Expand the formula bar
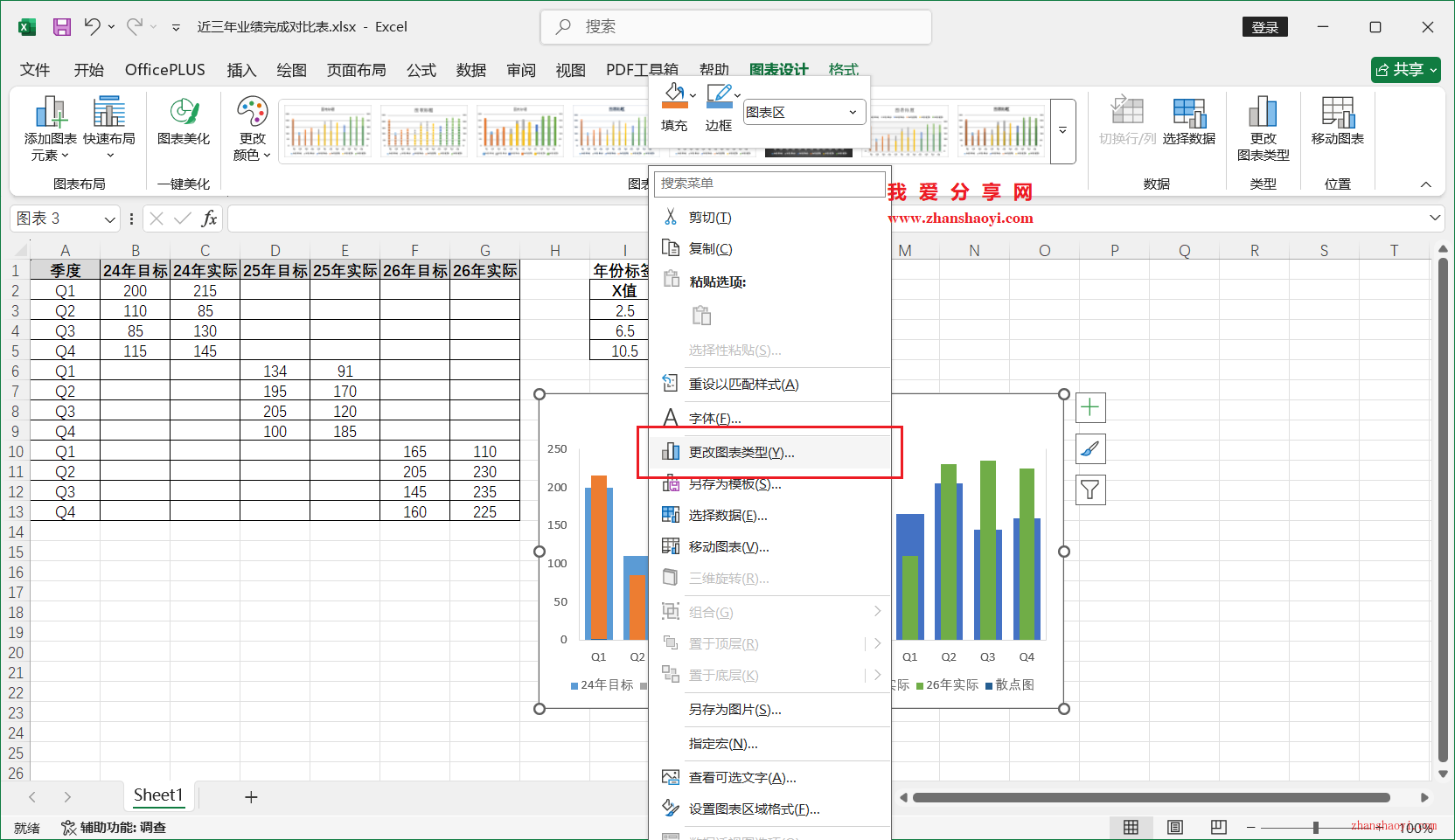The image size is (1455, 840). click(x=1435, y=218)
